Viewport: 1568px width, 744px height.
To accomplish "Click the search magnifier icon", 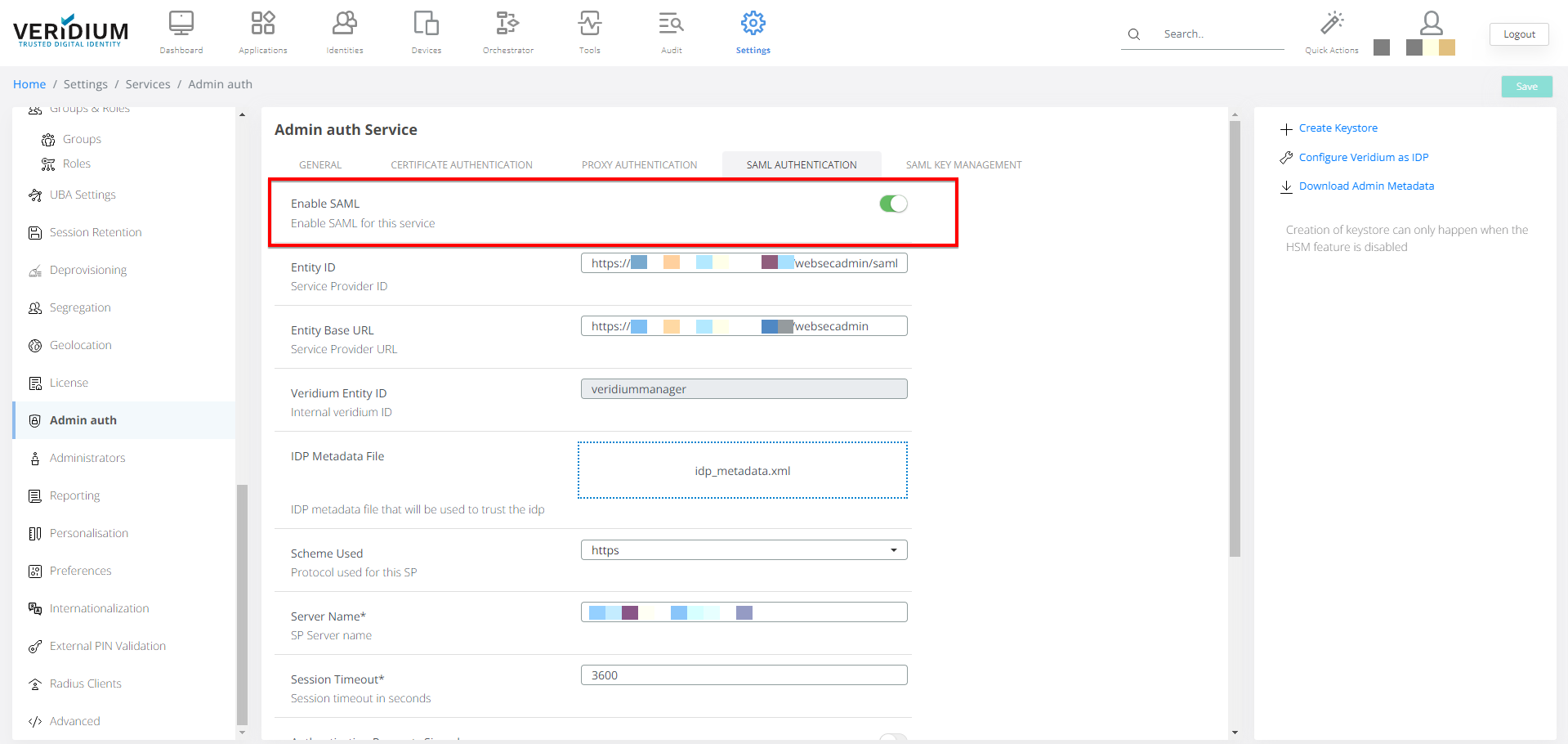I will (x=1133, y=34).
